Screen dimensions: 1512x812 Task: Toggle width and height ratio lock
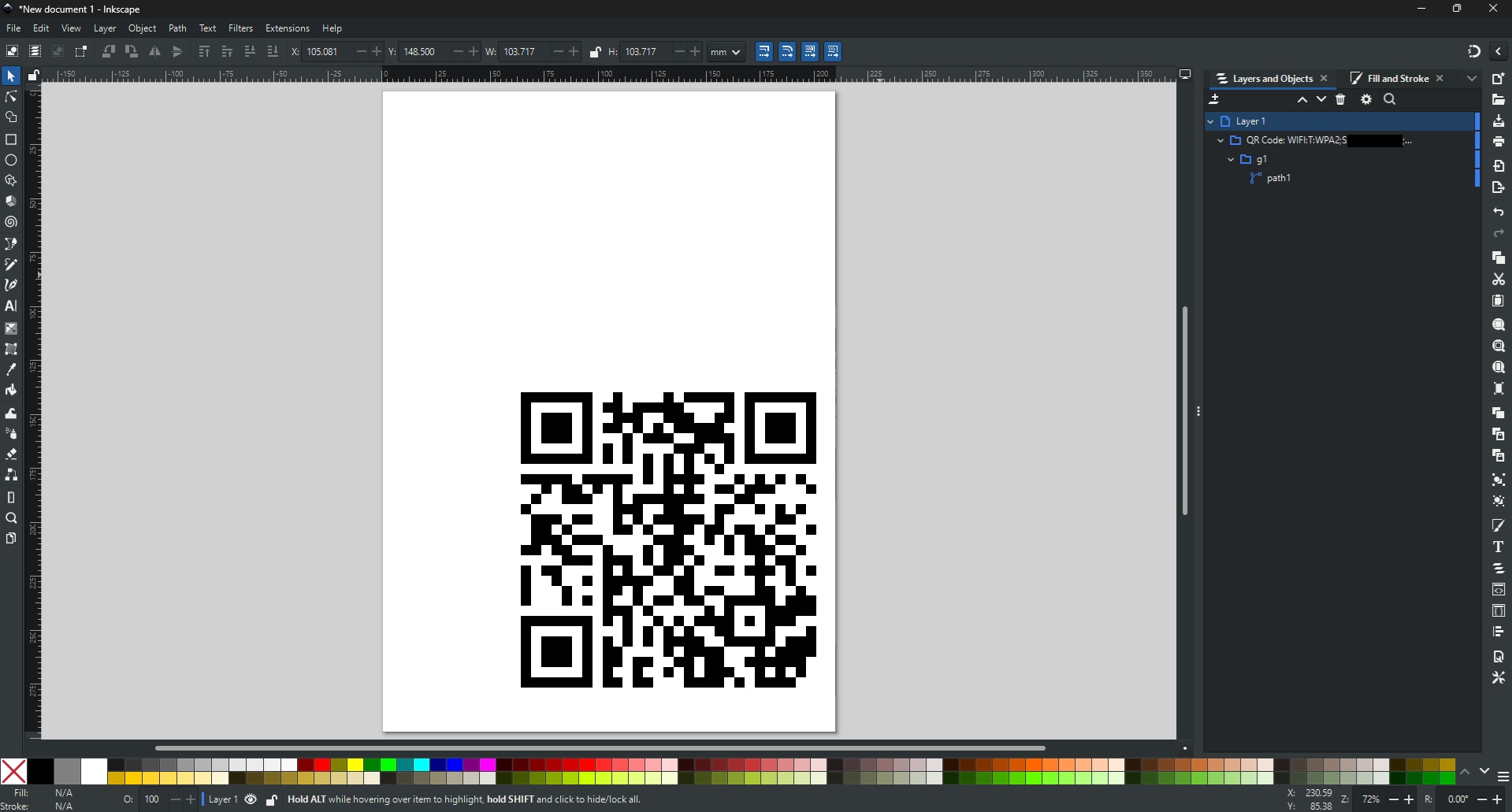tap(596, 53)
